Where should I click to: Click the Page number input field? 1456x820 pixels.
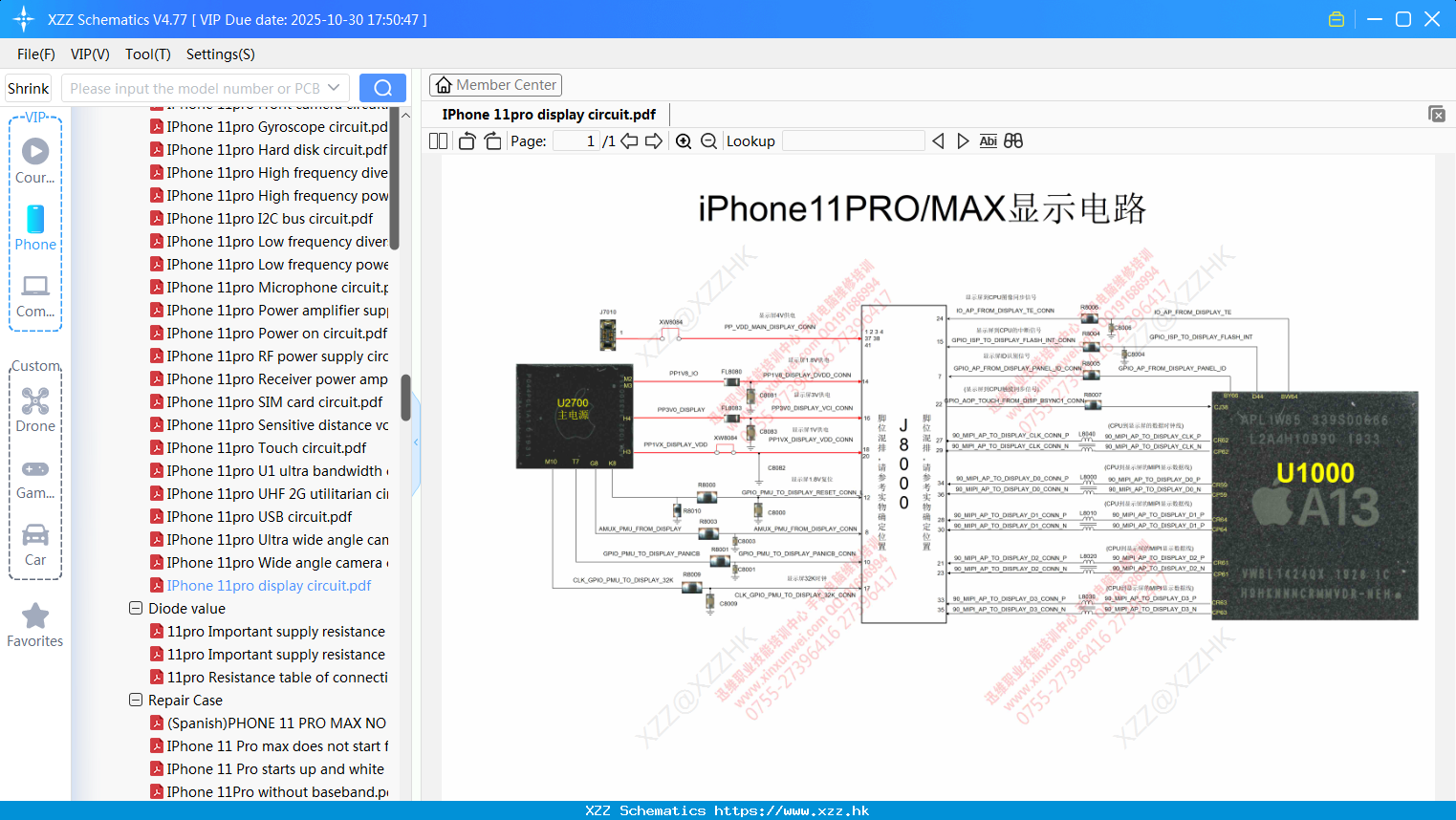[x=576, y=141]
